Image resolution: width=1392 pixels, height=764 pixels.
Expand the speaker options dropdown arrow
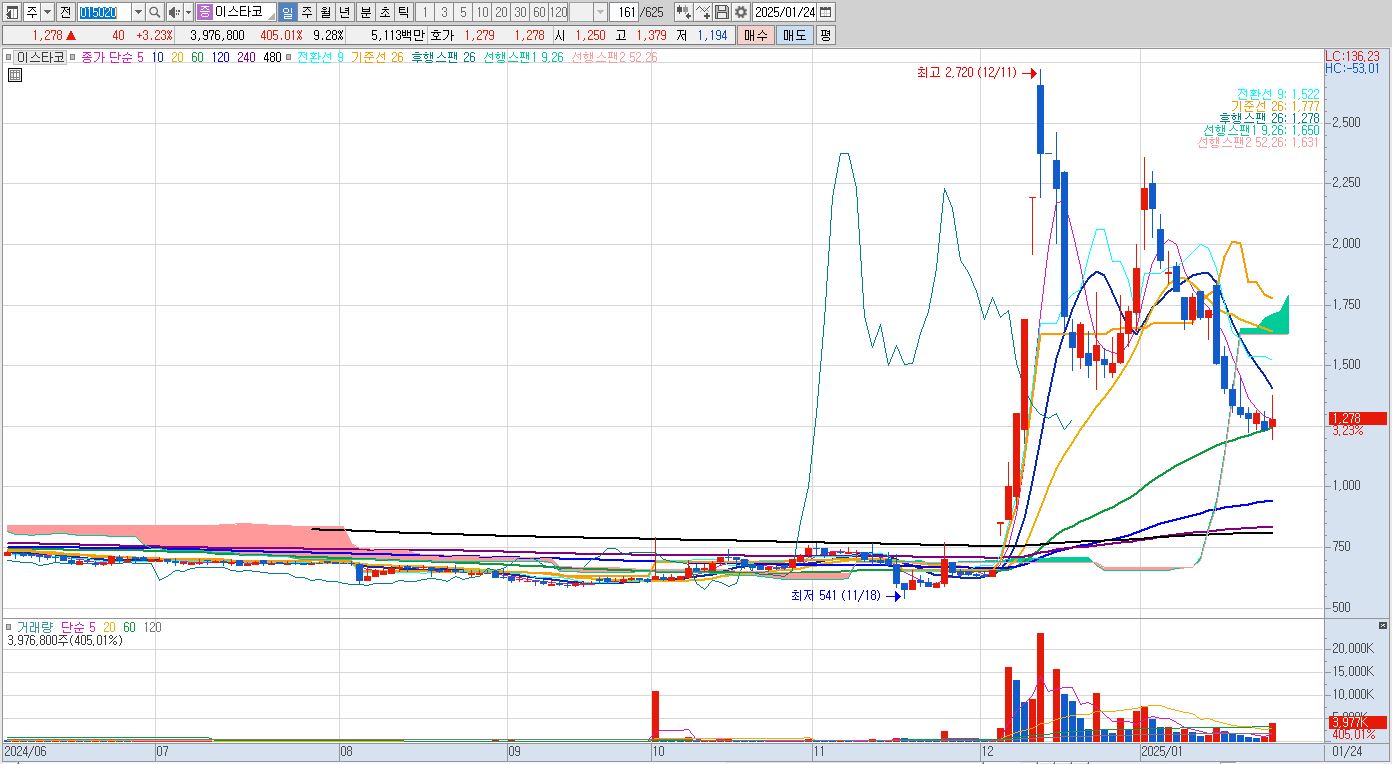click(x=188, y=12)
